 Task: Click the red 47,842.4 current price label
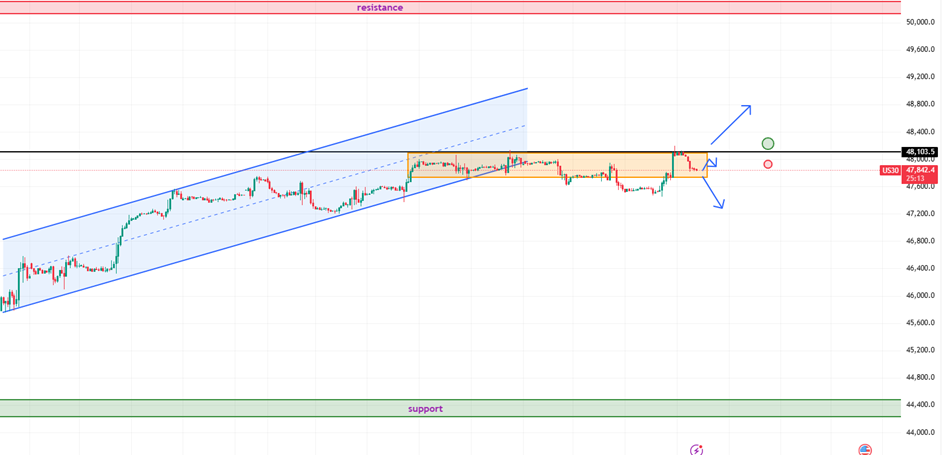coord(921,170)
